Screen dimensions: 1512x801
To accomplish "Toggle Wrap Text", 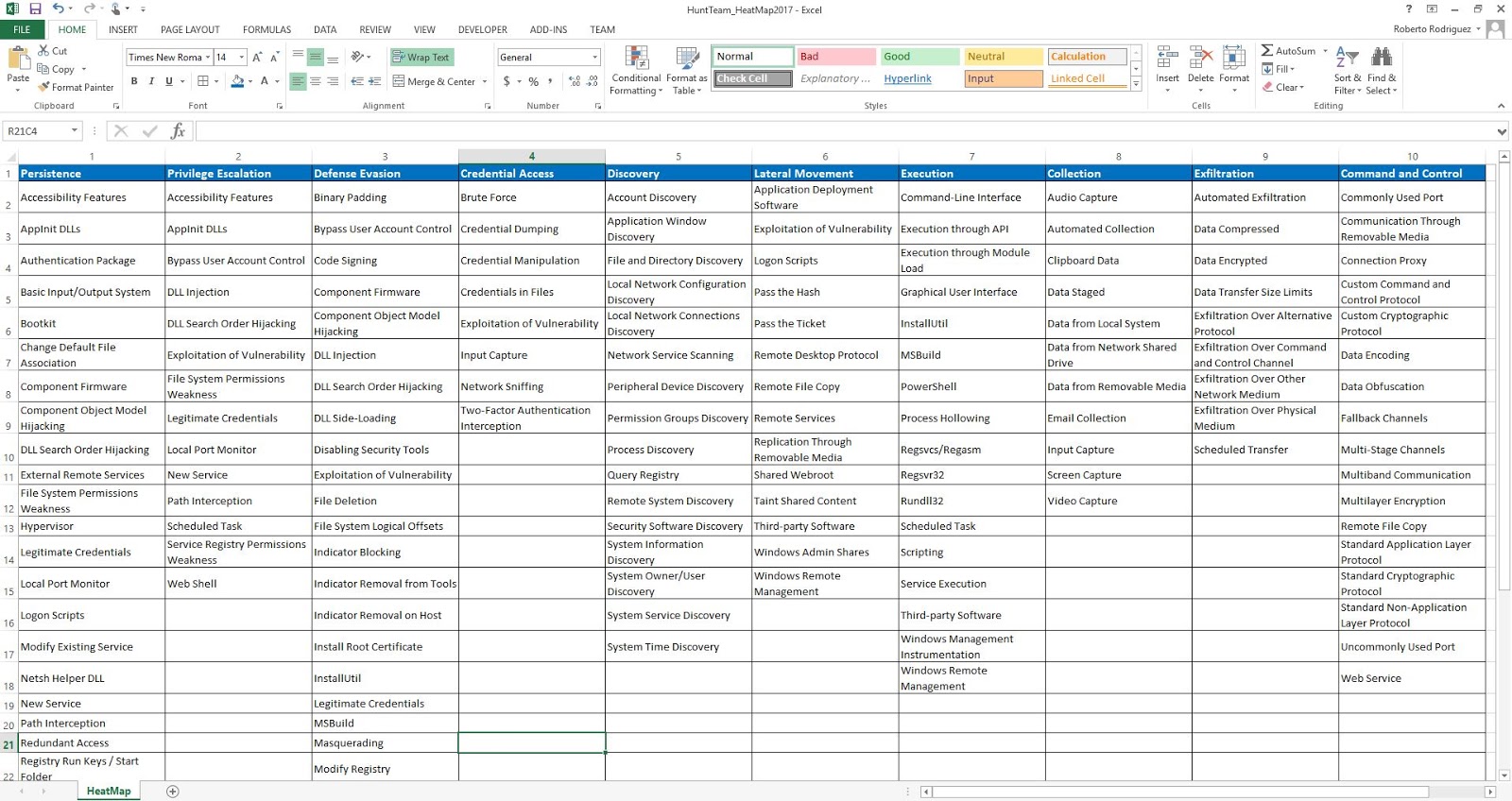I will point(421,58).
